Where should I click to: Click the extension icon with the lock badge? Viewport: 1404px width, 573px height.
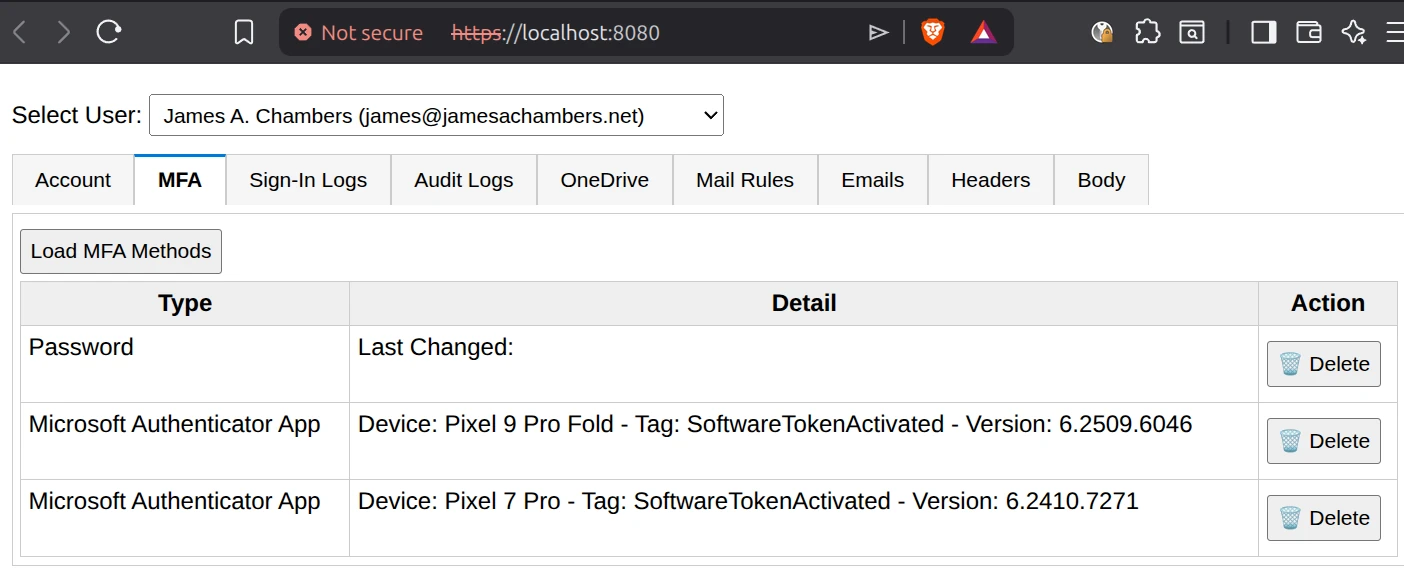point(1103,33)
